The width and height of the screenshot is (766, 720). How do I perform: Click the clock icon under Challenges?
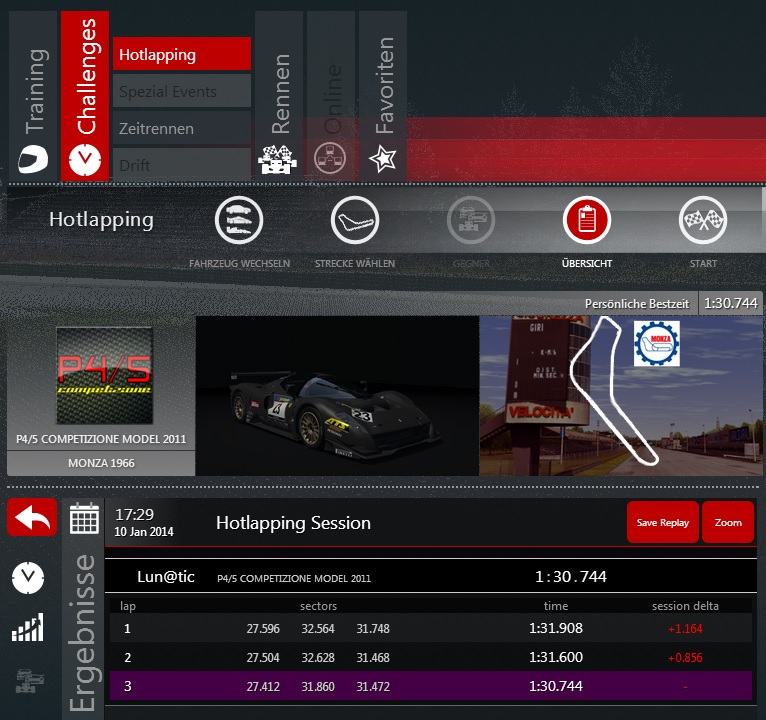click(85, 160)
